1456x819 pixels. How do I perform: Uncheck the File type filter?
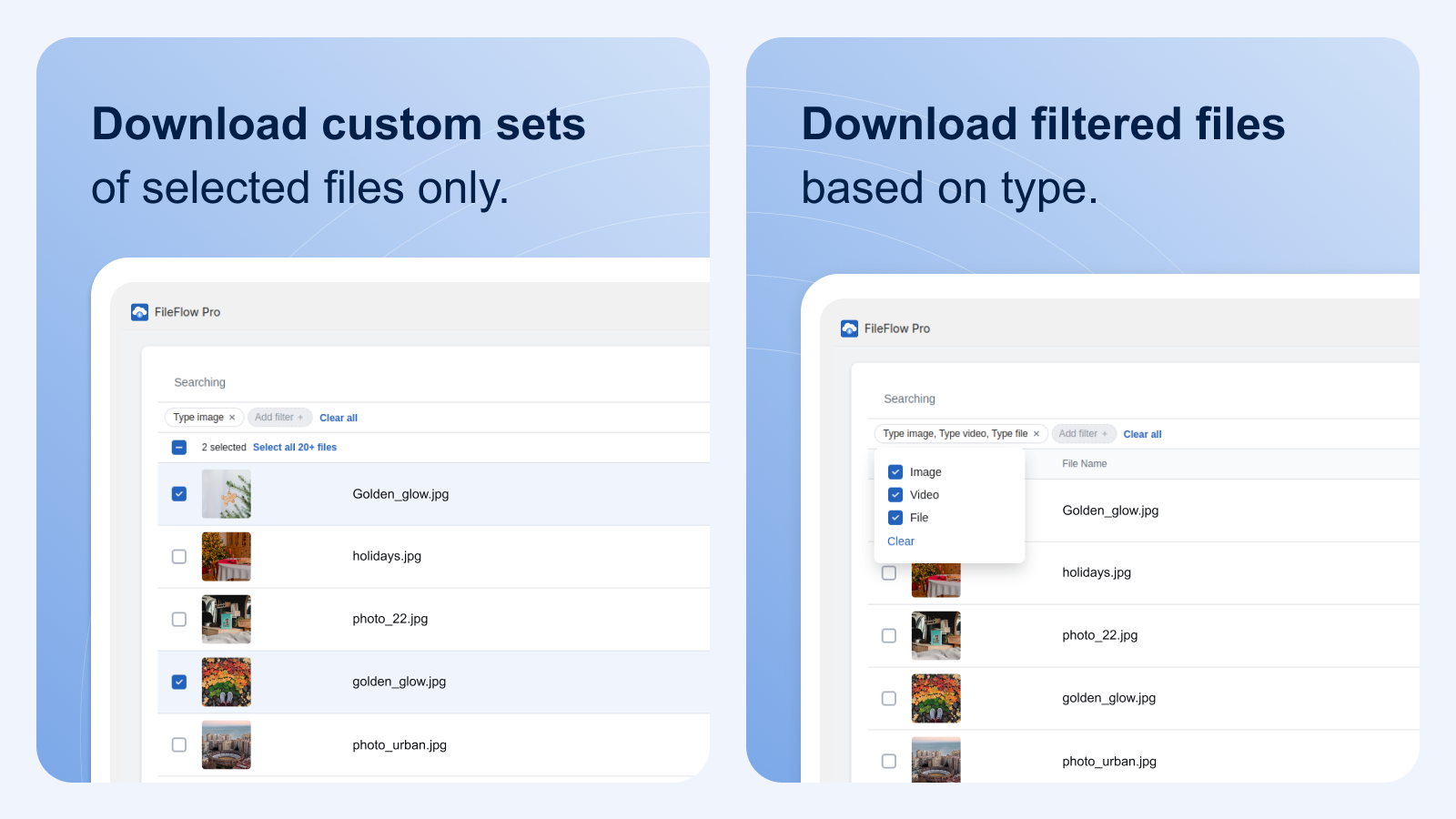[896, 517]
